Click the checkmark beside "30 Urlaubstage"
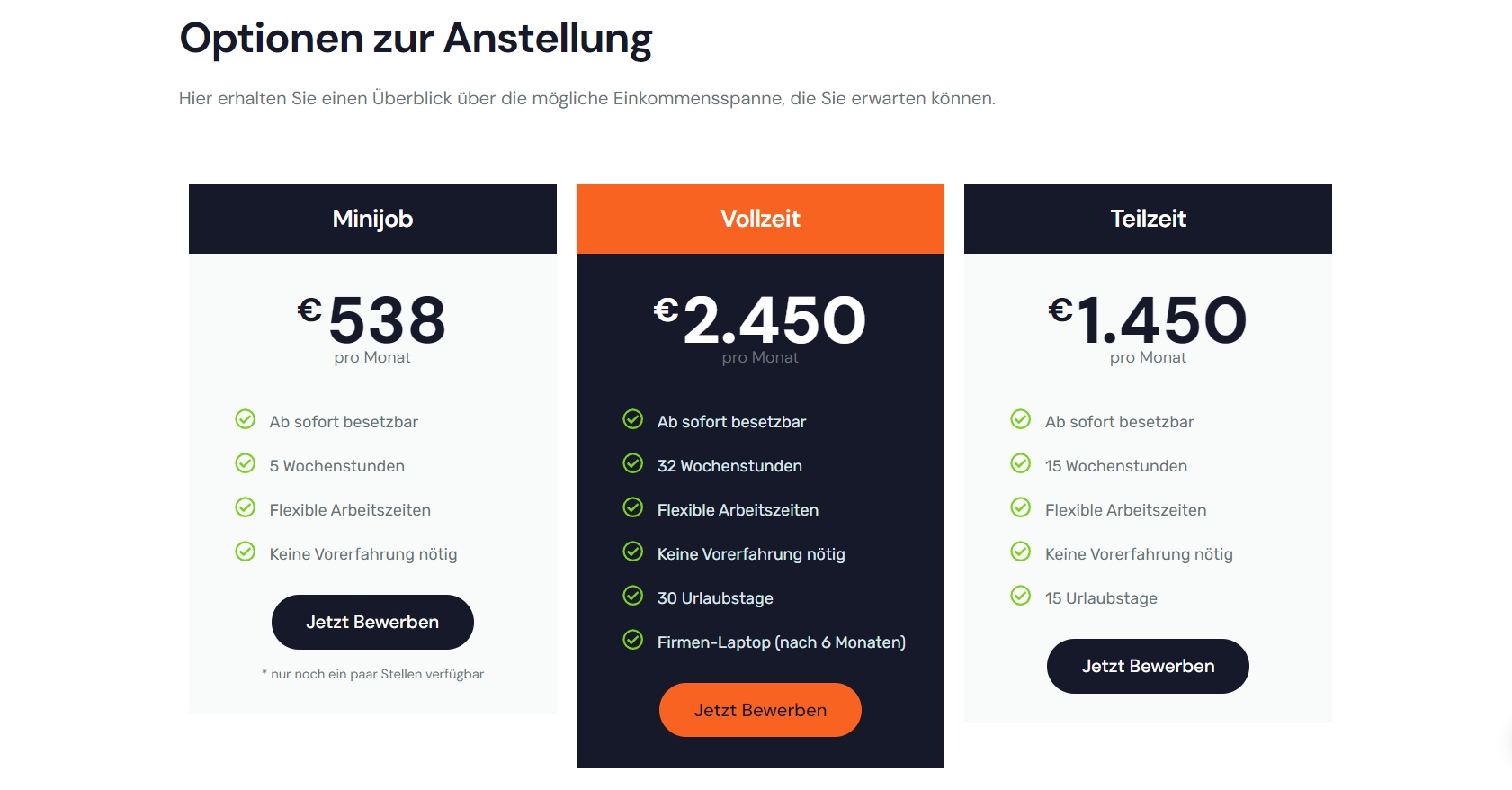The width and height of the screenshot is (1512, 790). click(633, 596)
